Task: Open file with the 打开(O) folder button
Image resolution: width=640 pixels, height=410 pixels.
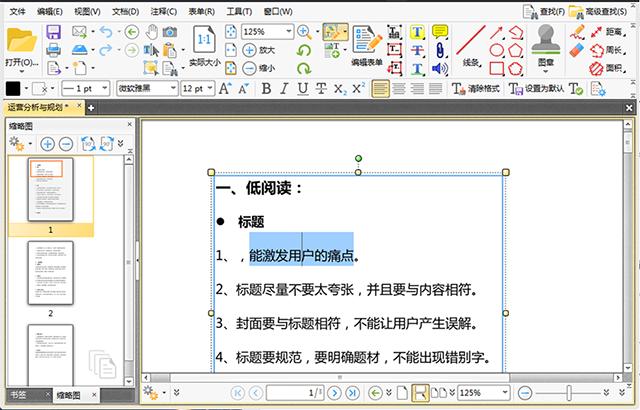Action: click(22, 47)
